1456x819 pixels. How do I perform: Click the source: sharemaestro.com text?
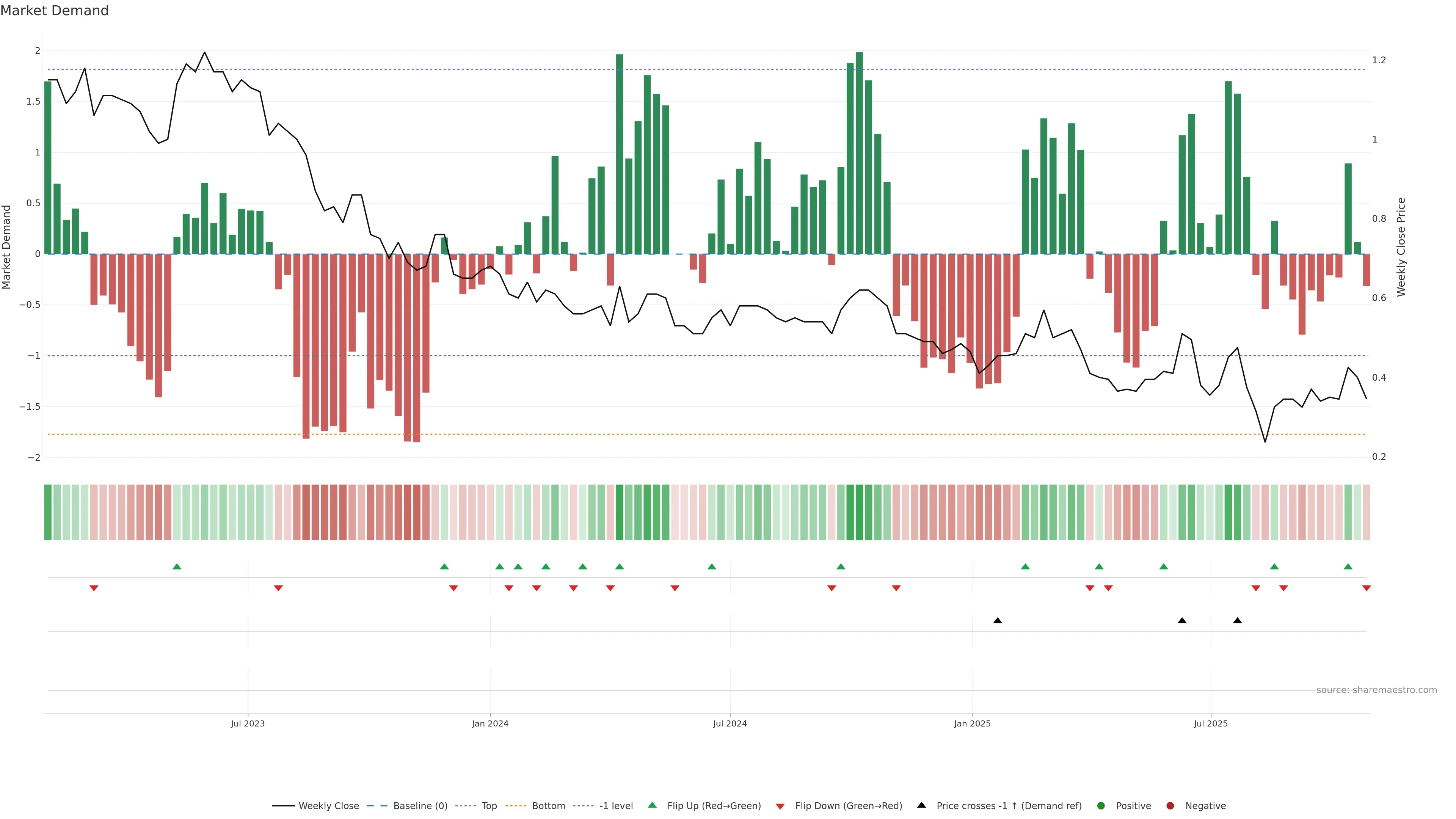[x=1376, y=690]
